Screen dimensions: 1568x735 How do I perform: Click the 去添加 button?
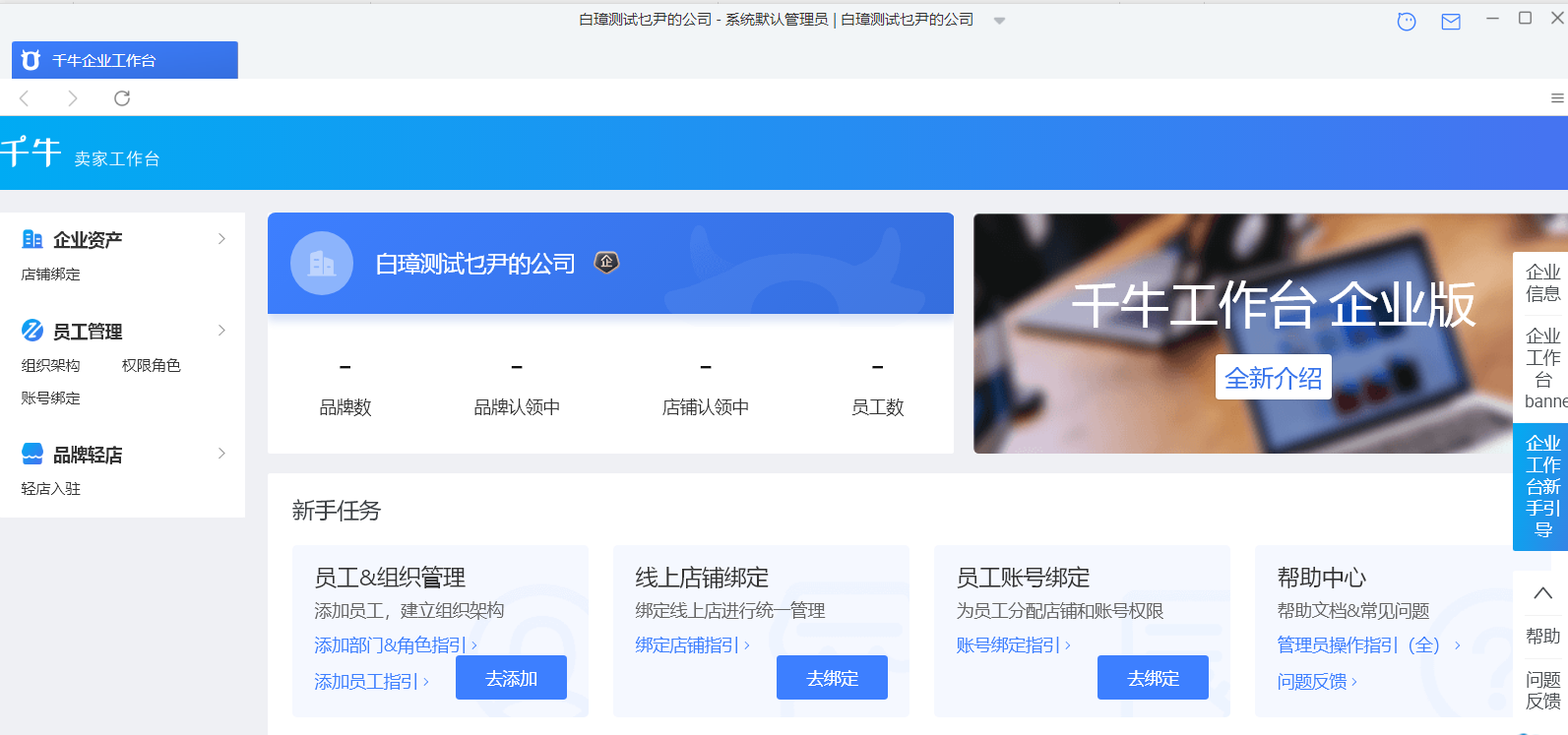(511, 678)
